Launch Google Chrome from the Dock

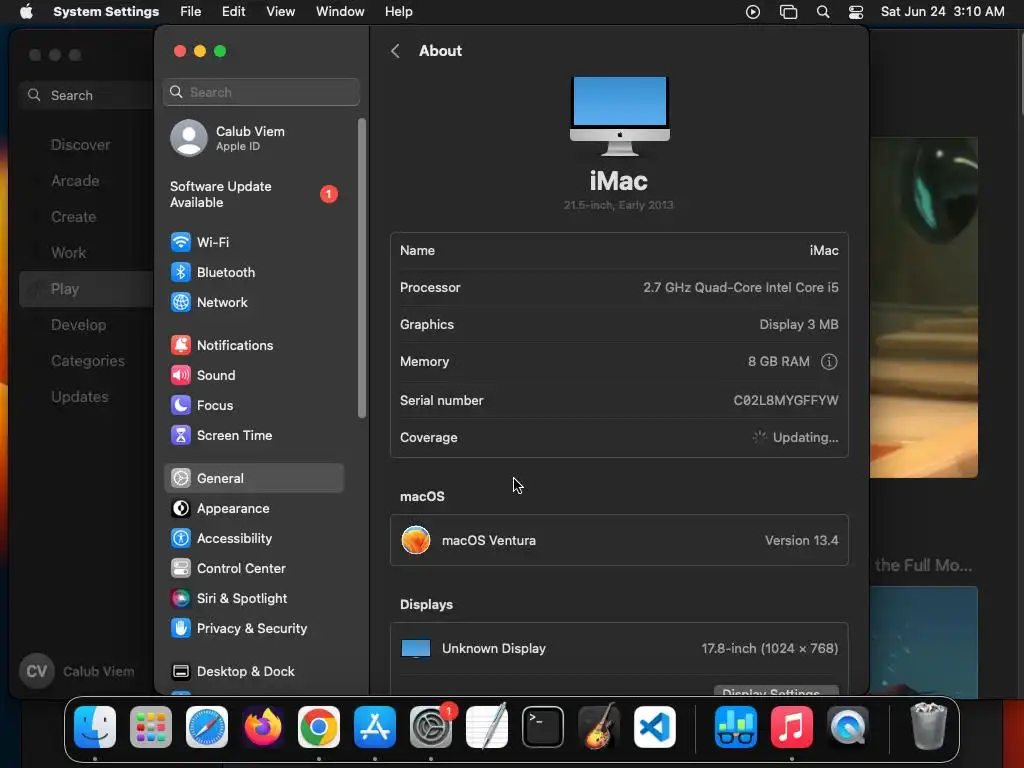coord(319,727)
